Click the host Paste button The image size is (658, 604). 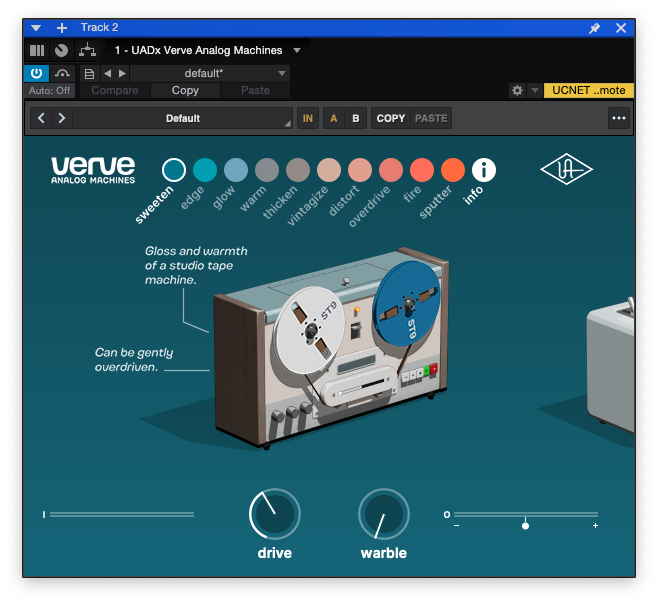coord(255,90)
